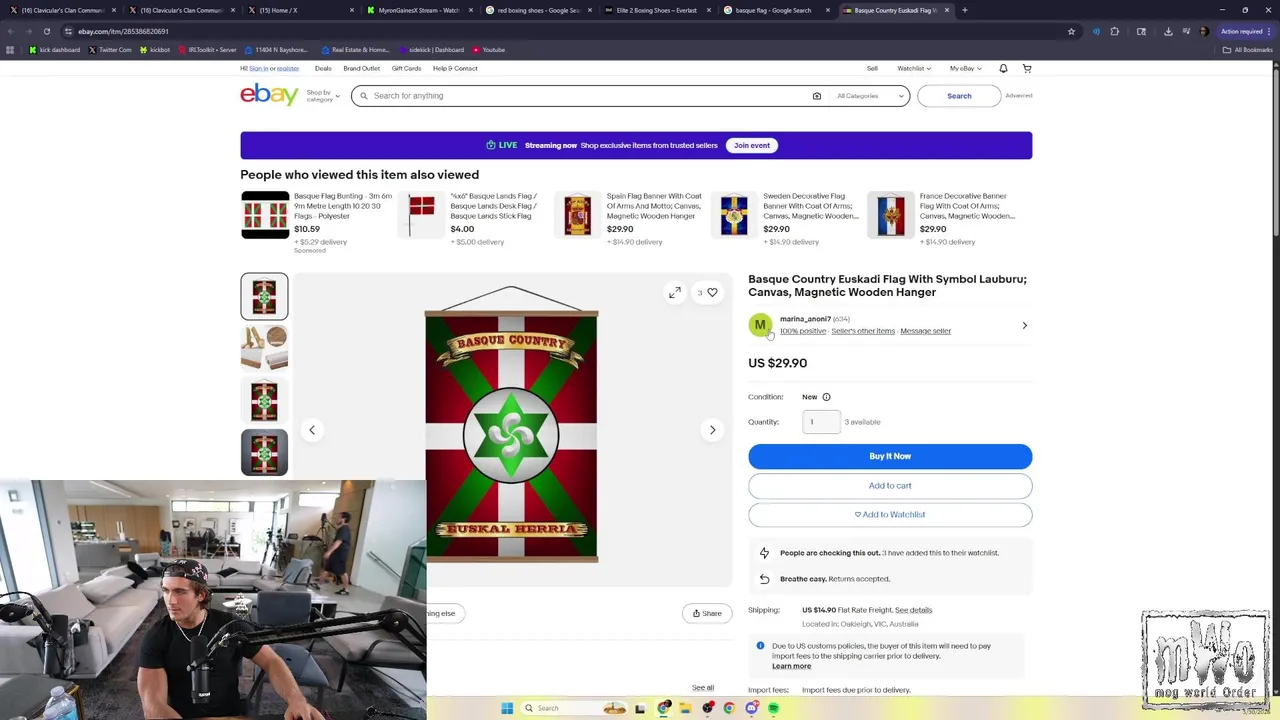Open the shopping cart icon
This screenshot has width=1280, height=720.
pos(1027,68)
